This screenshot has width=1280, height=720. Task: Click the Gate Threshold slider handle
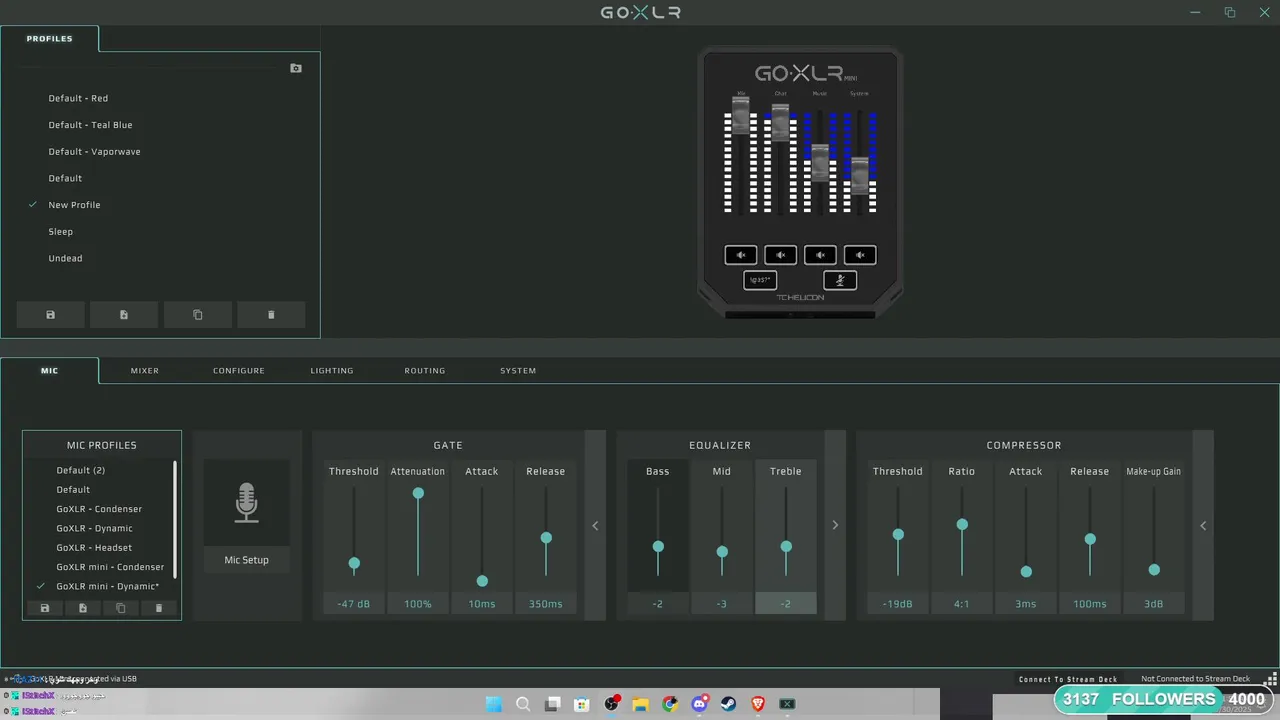(x=354, y=564)
